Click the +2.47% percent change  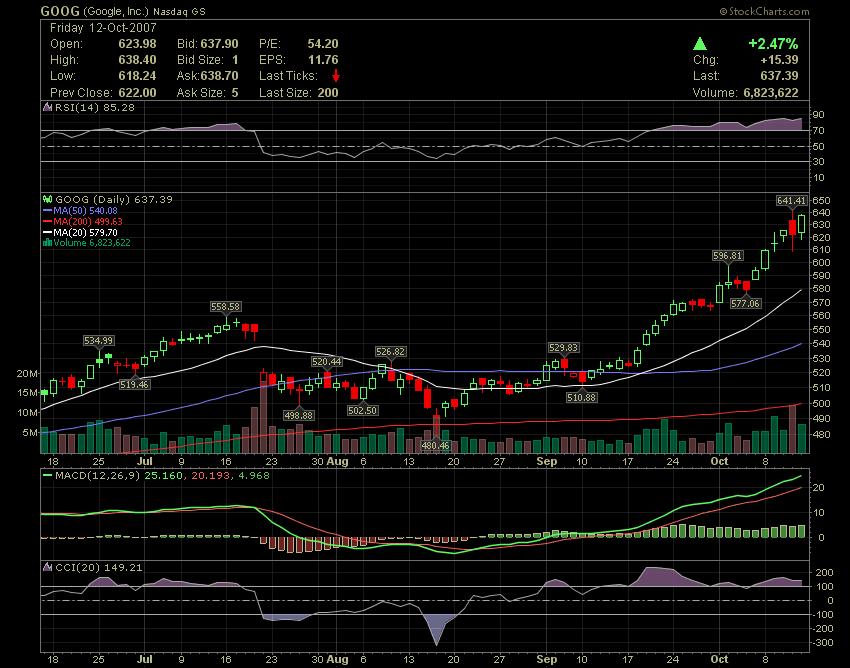pos(774,43)
